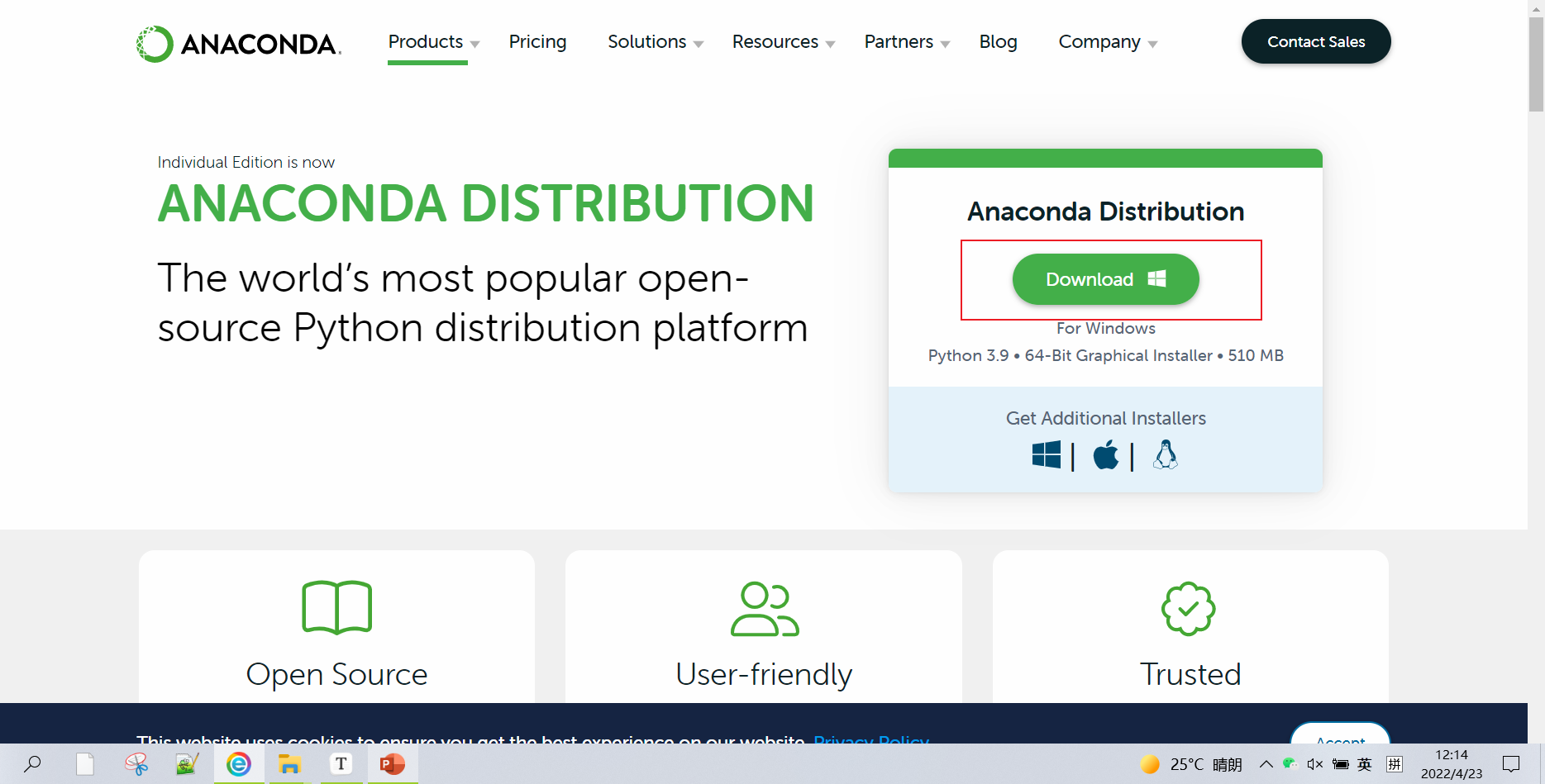The width and height of the screenshot is (1545, 784).
Task: Expand the Resources dropdown arrow
Action: [x=830, y=45]
